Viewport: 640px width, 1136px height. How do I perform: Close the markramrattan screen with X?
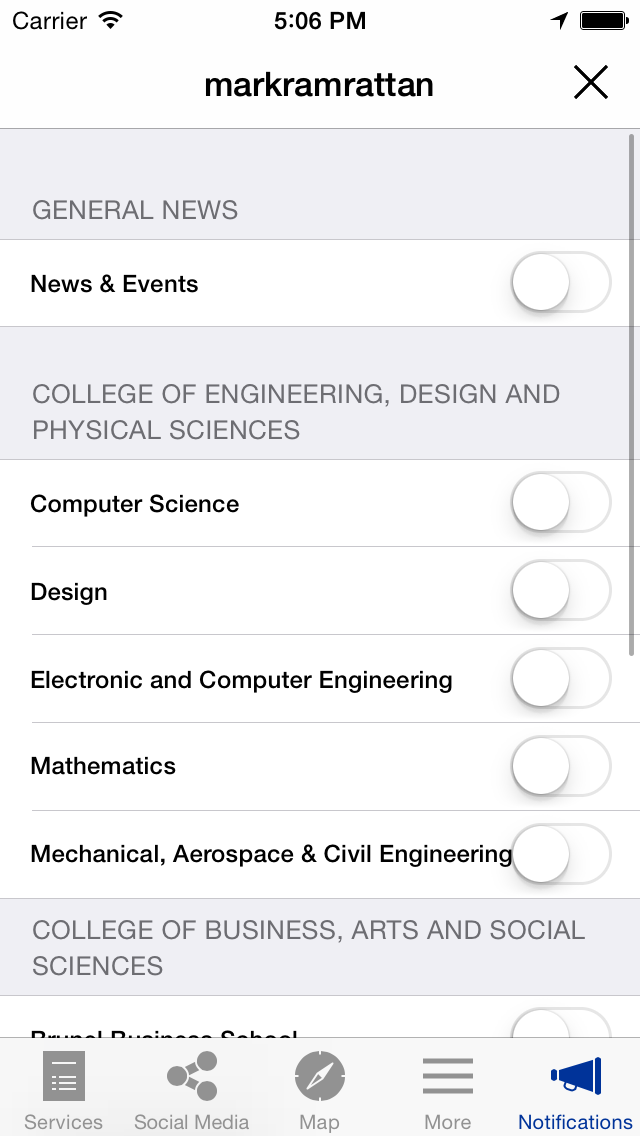[591, 83]
